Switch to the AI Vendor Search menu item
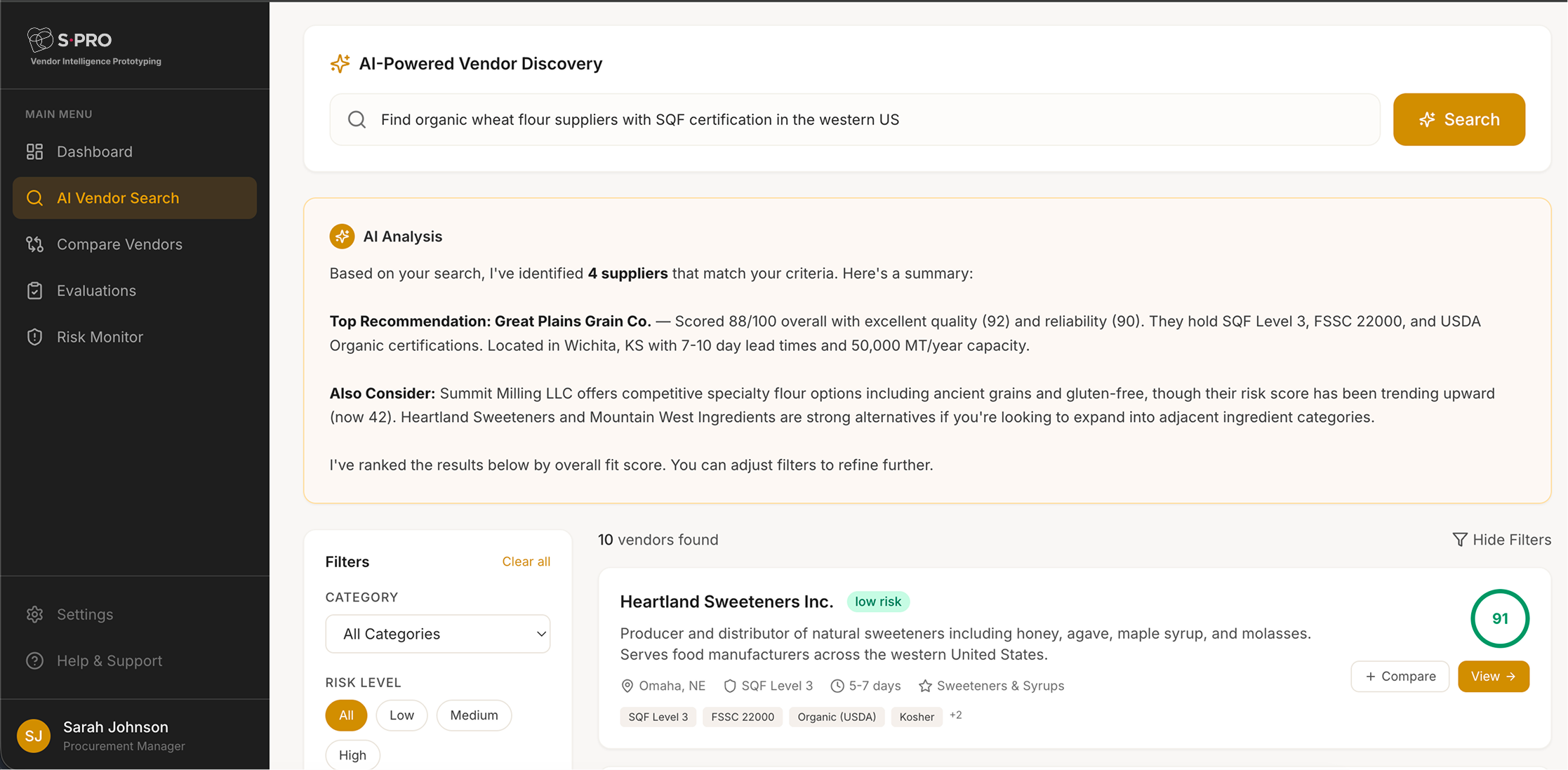The height and width of the screenshot is (770, 1568). 117,197
